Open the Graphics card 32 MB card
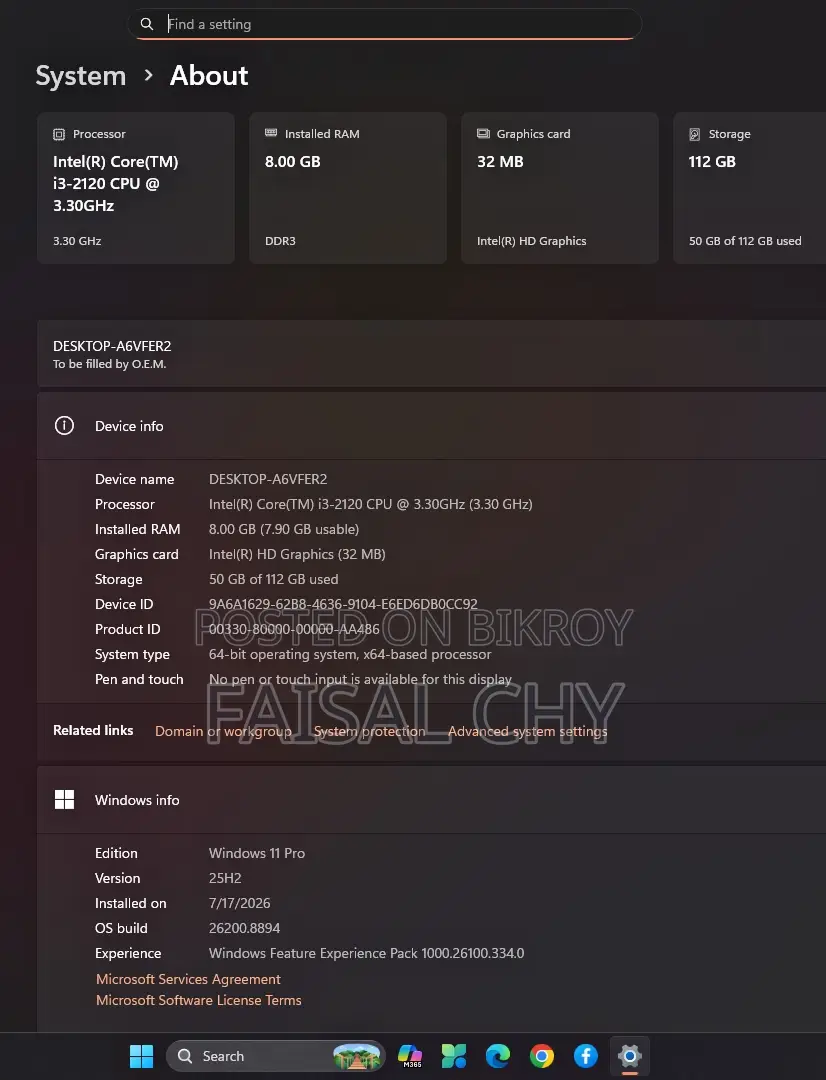 tap(559, 188)
